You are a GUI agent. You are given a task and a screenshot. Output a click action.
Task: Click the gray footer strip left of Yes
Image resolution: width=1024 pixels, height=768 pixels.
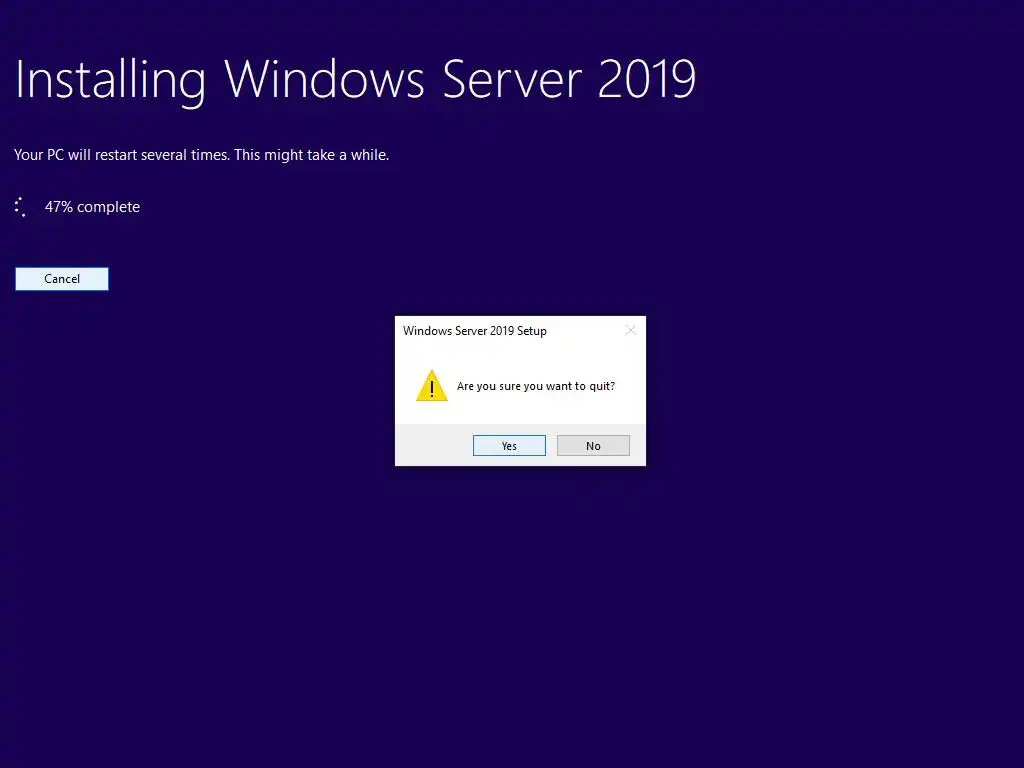434,445
